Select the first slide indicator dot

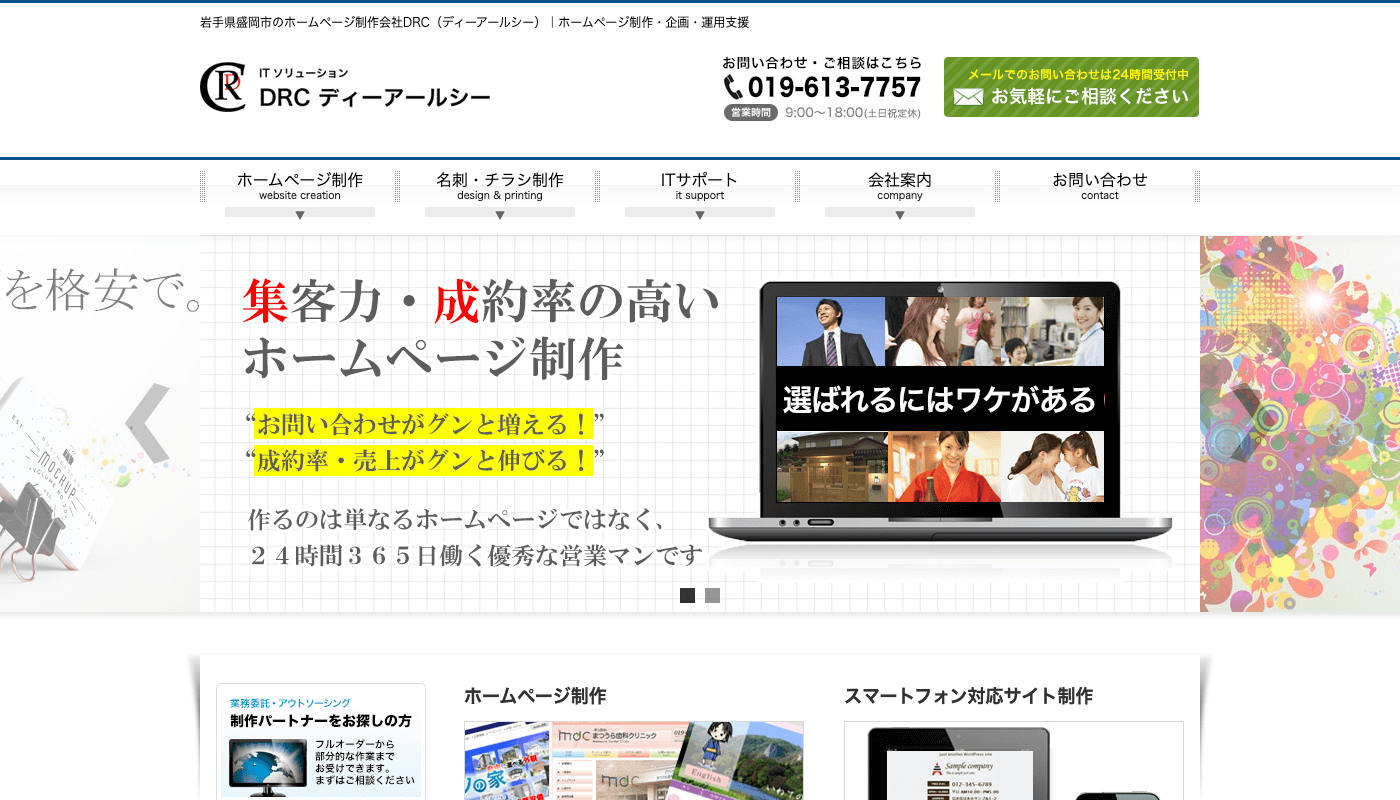[687, 596]
